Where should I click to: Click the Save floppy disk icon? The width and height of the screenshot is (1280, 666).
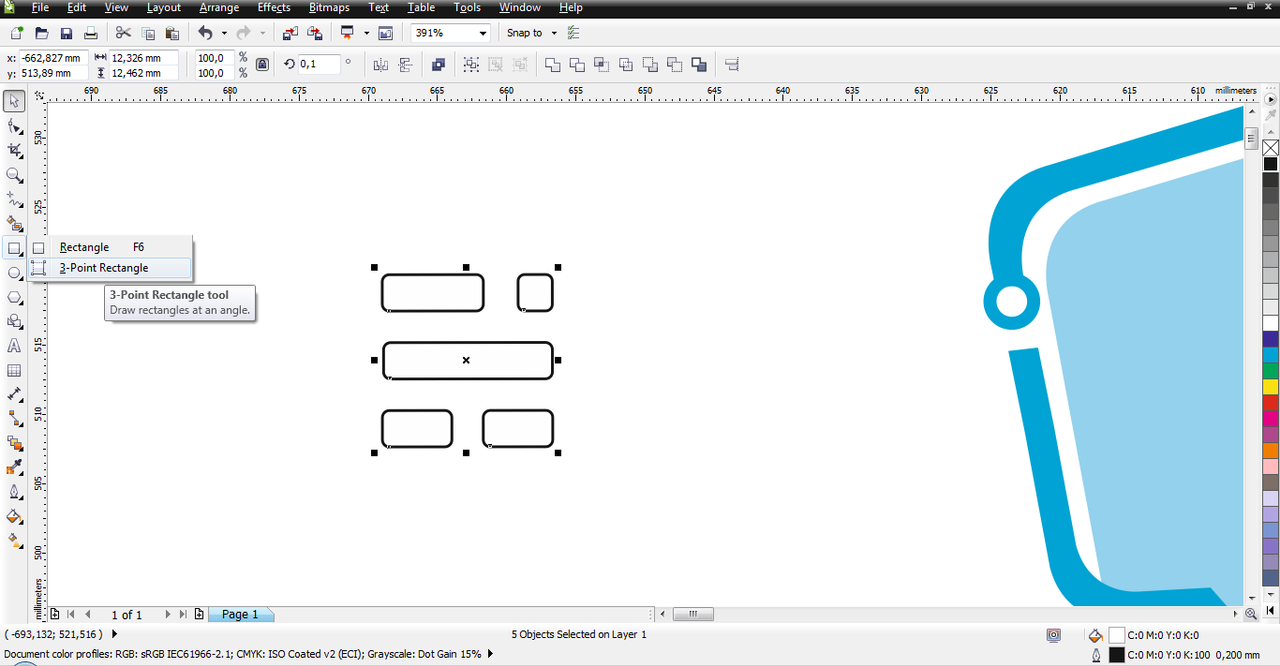(x=66, y=33)
